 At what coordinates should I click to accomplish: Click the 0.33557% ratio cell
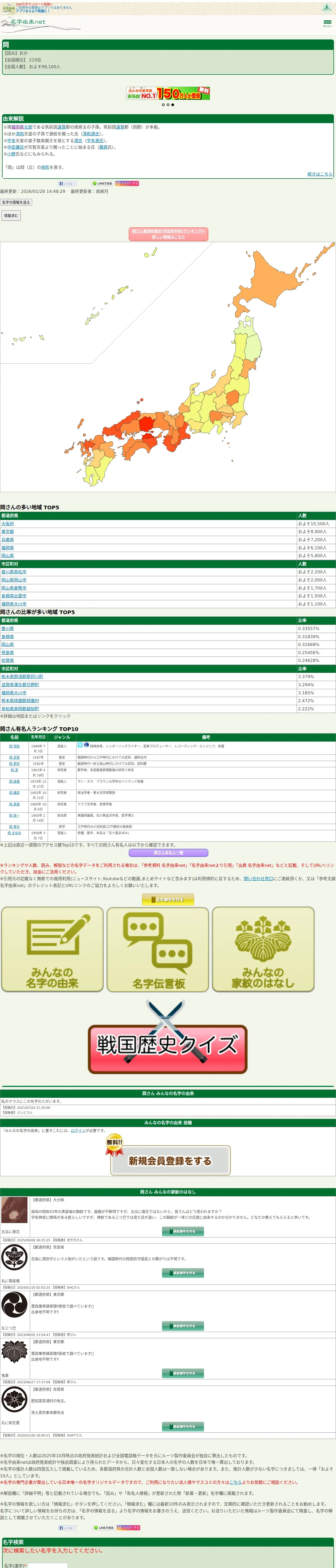coord(316,629)
